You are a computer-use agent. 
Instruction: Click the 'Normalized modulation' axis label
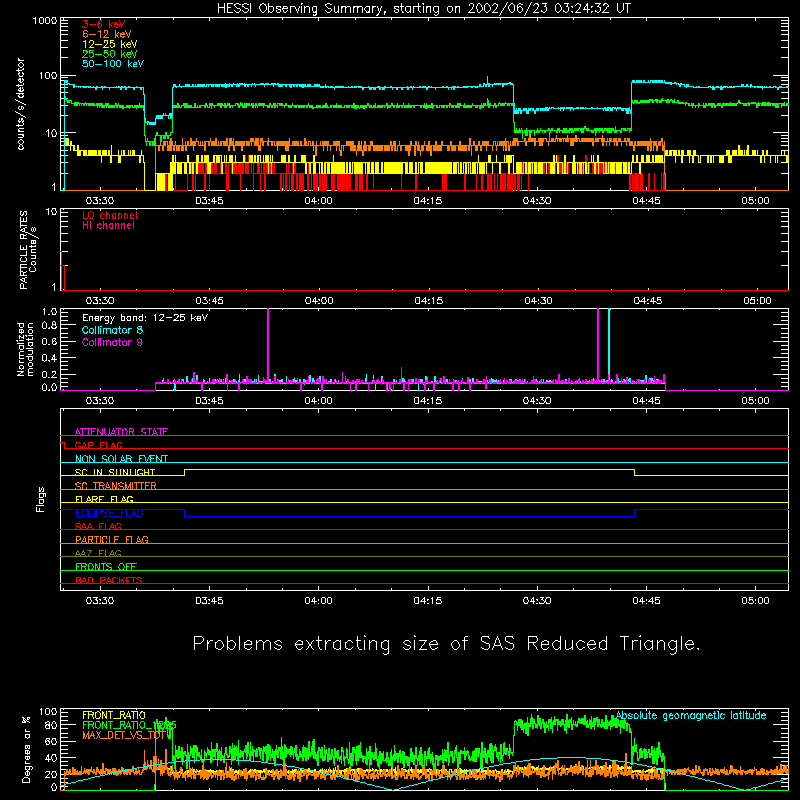pos(25,349)
